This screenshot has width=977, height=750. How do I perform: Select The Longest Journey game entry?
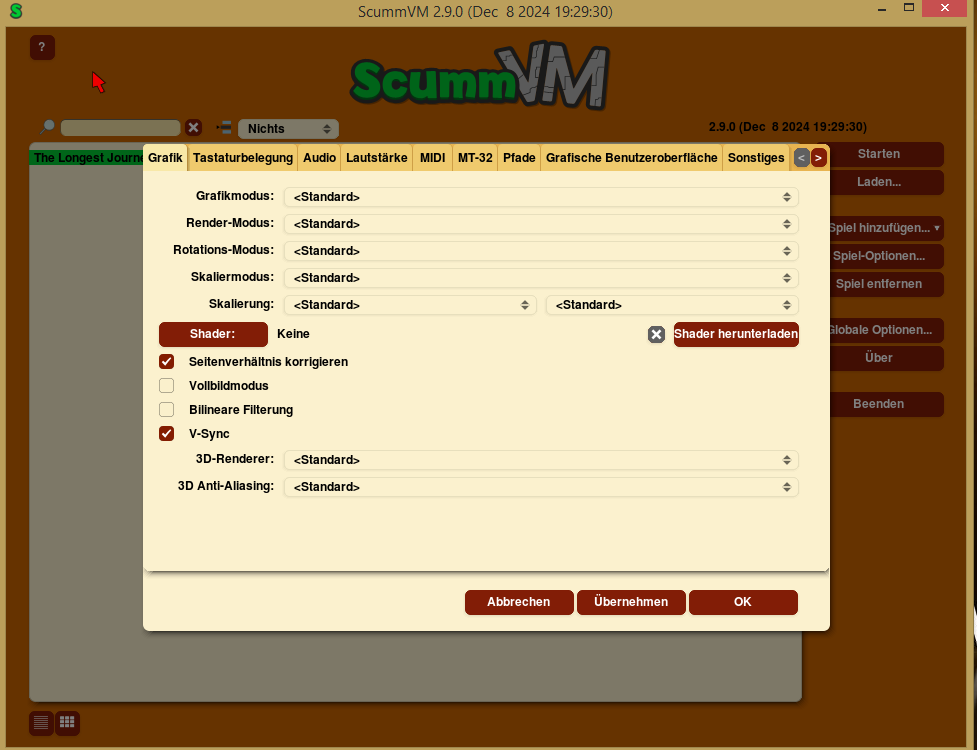(x=87, y=158)
